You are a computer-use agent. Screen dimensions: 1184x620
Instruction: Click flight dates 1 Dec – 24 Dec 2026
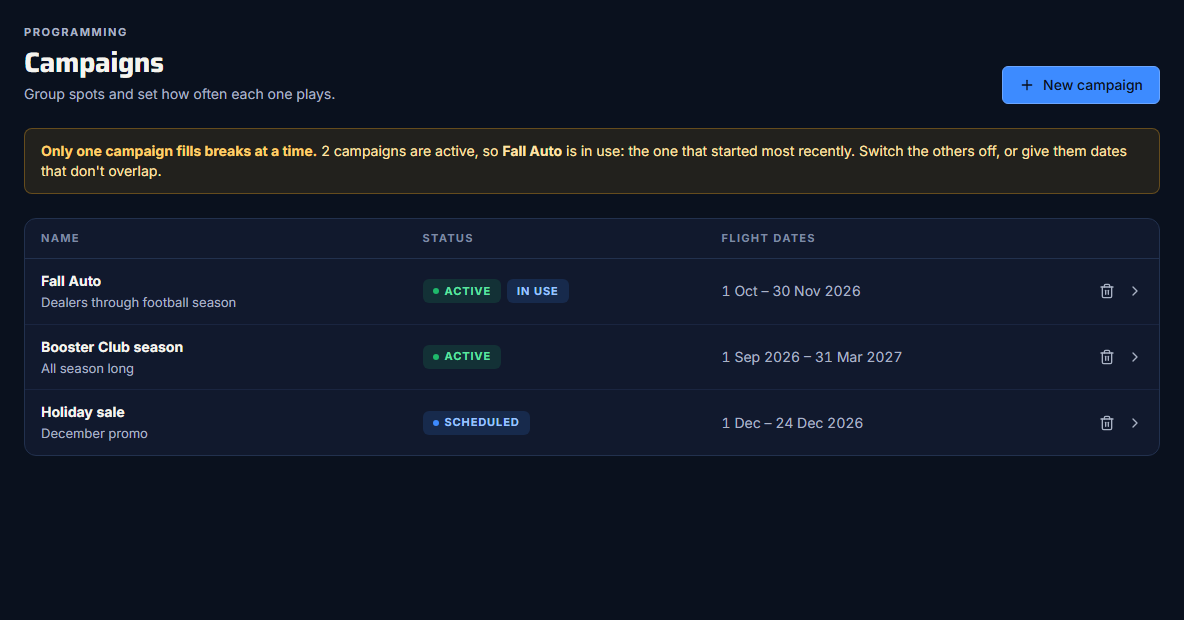(792, 423)
